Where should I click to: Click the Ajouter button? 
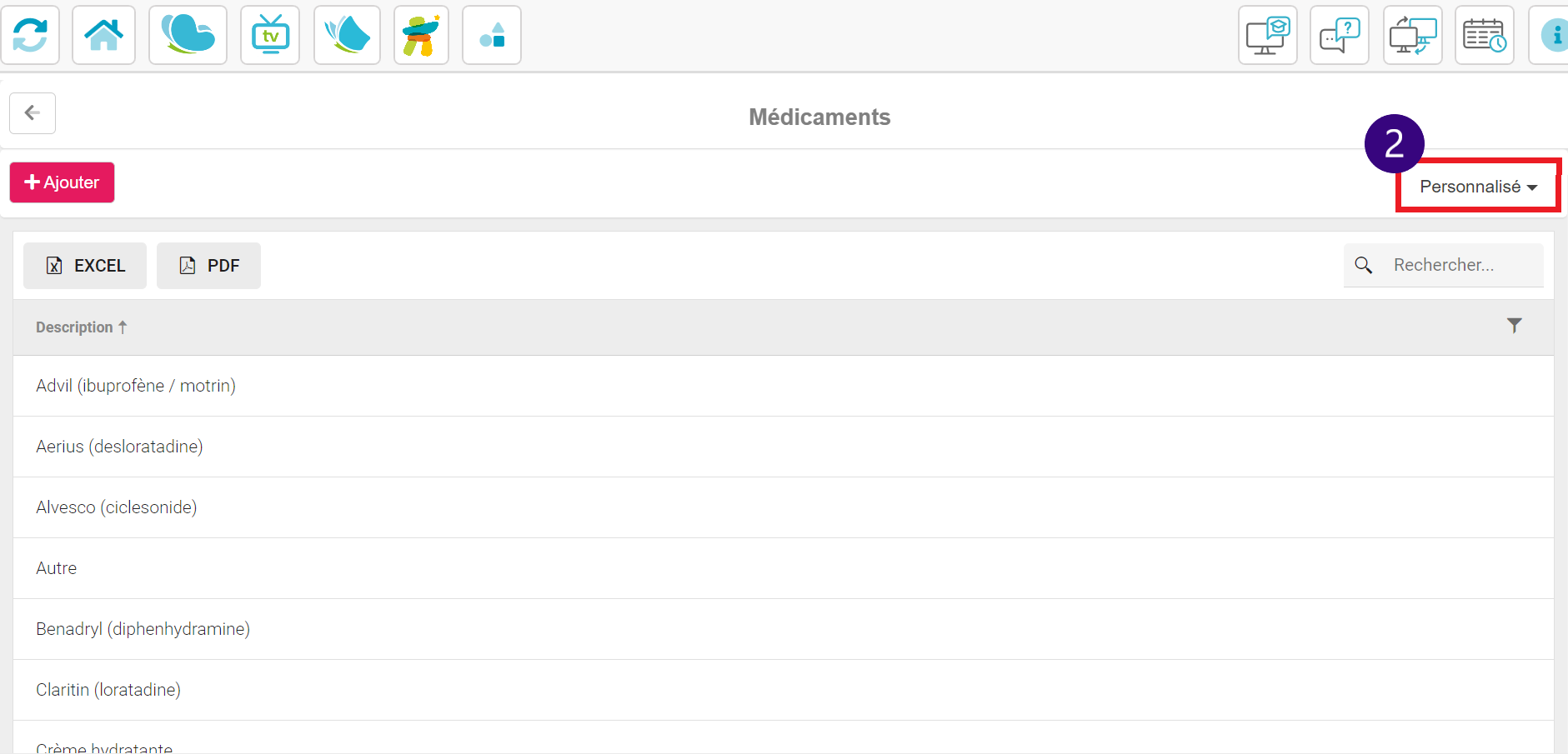(63, 182)
